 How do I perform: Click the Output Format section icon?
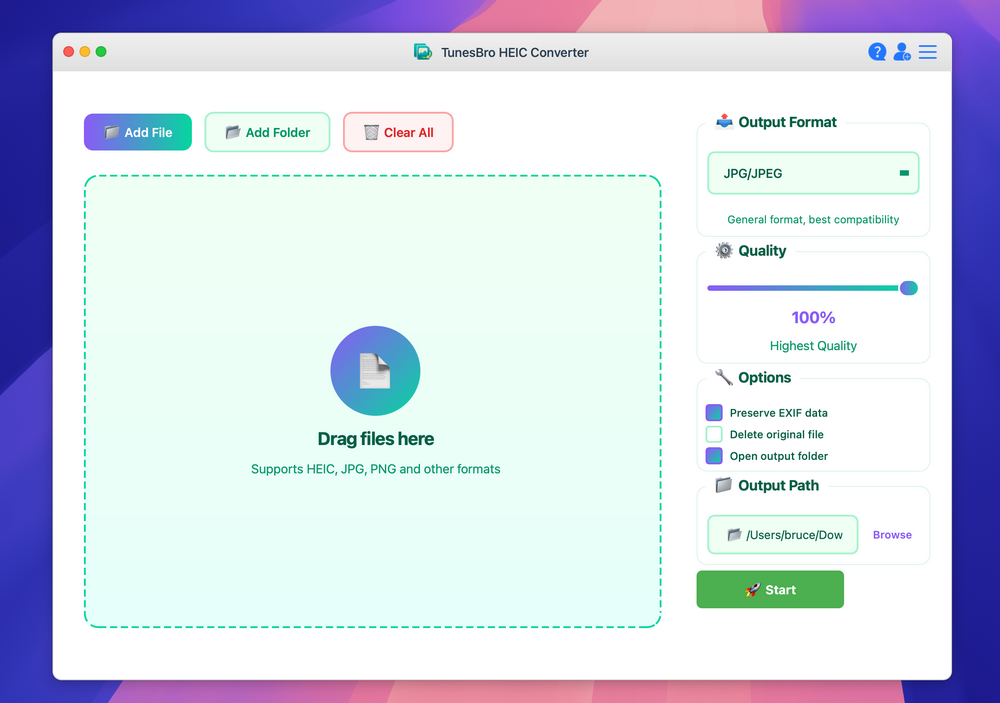point(724,121)
